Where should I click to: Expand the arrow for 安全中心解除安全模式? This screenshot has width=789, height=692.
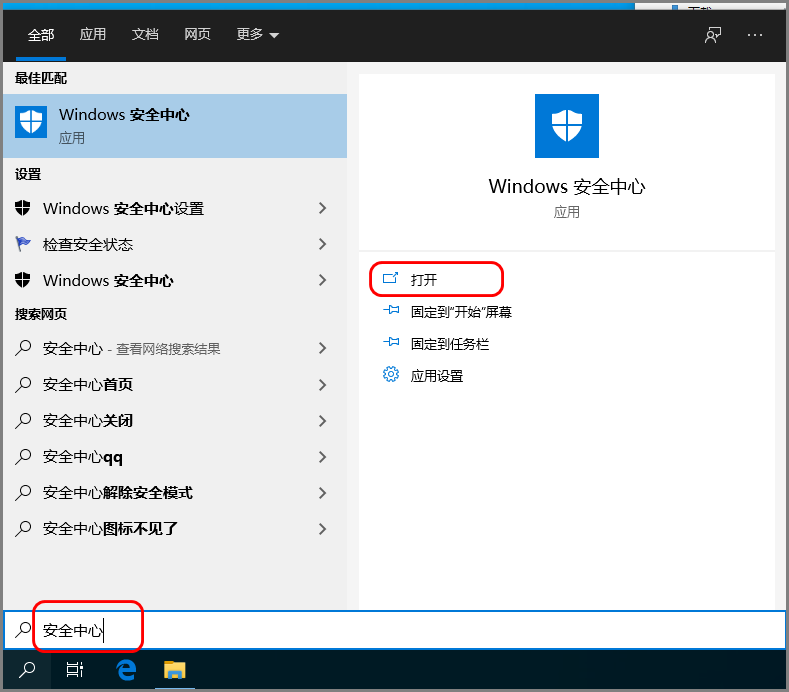pos(323,493)
